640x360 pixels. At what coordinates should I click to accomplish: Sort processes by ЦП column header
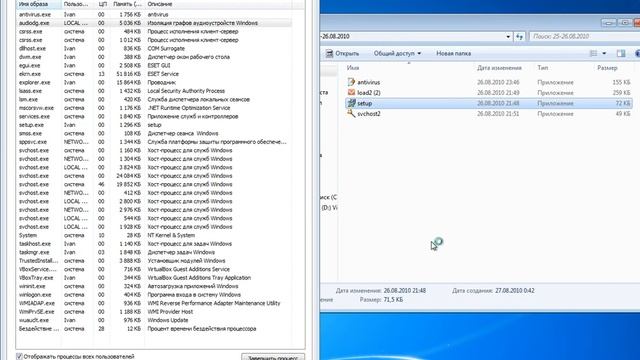(x=102, y=4)
